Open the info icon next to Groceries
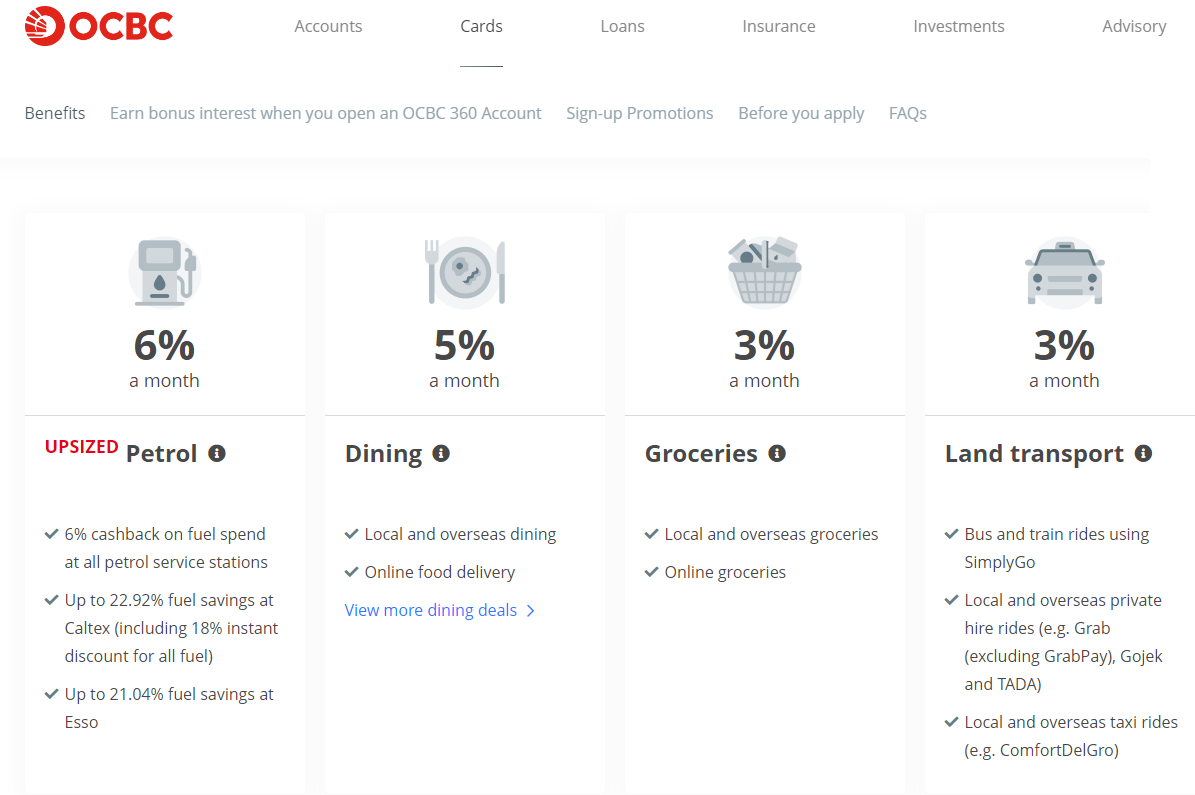The image size is (1195, 795). (777, 452)
